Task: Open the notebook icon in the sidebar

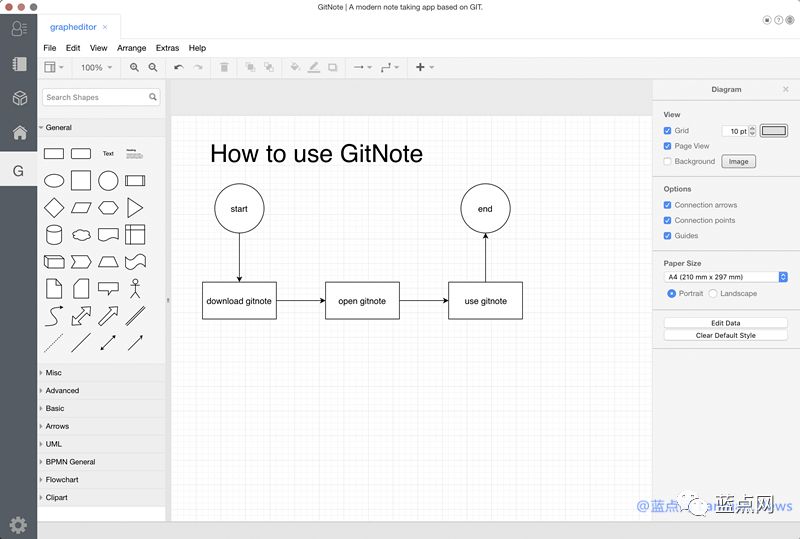Action: point(19,64)
